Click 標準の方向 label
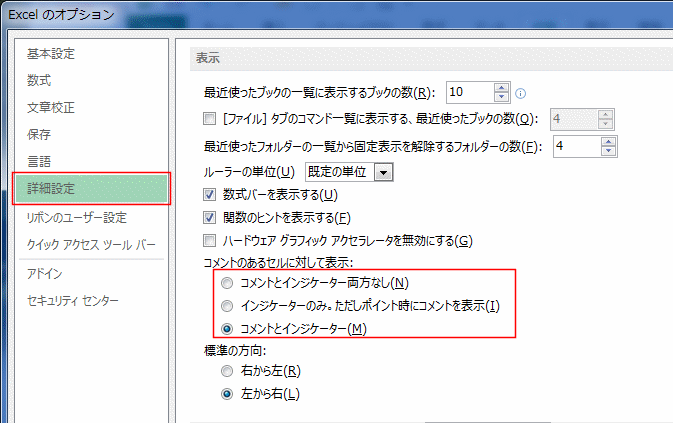 pos(235,350)
